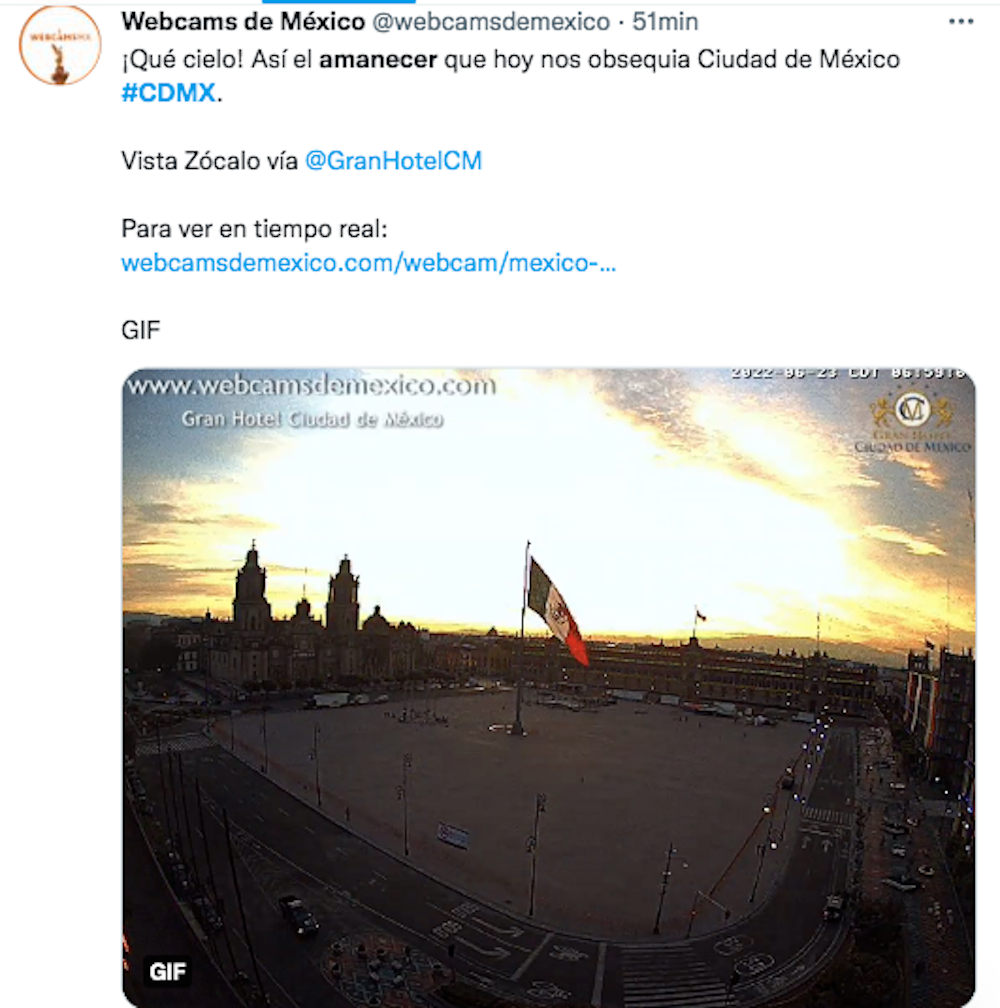Click the GIF badge on the media

168,971
